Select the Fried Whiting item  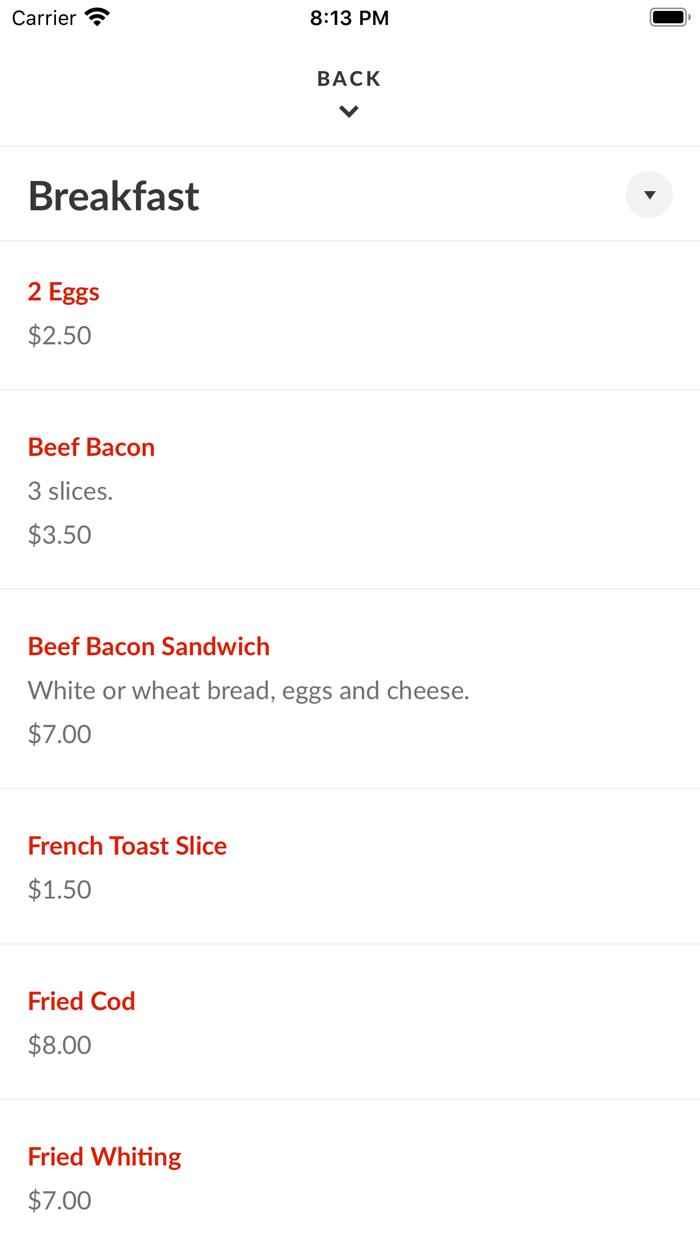pyautogui.click(x=105, y=1157)
